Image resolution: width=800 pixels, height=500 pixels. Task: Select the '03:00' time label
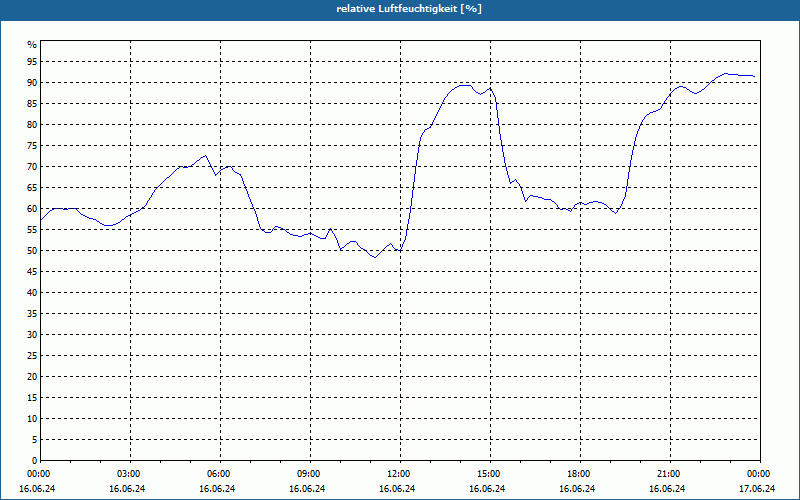[131, 474]
